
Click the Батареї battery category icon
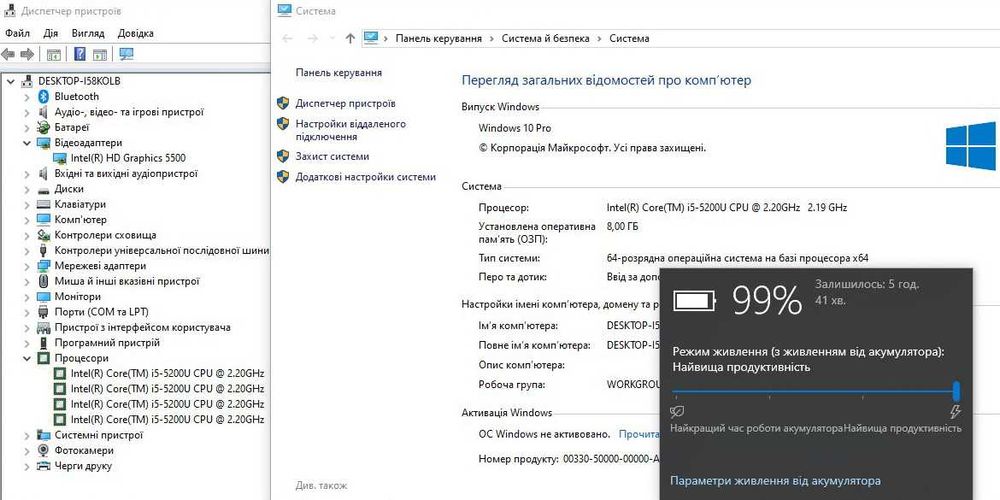[43, 127]
